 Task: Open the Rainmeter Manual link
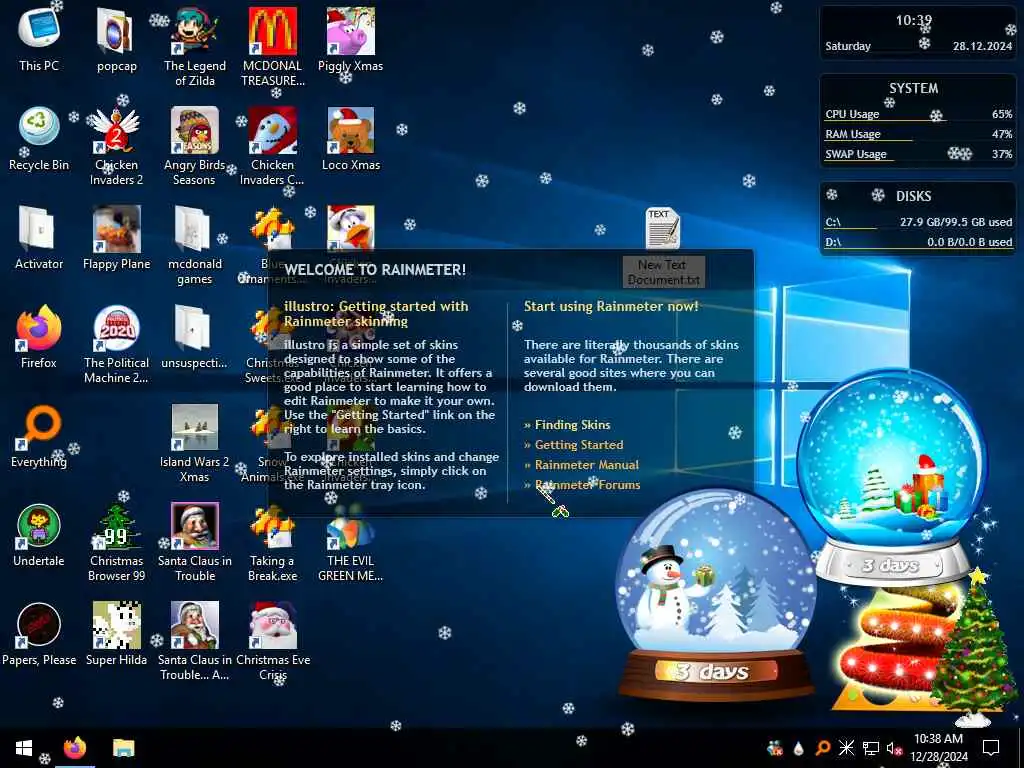pyautogui.click(x=586, y=465)
